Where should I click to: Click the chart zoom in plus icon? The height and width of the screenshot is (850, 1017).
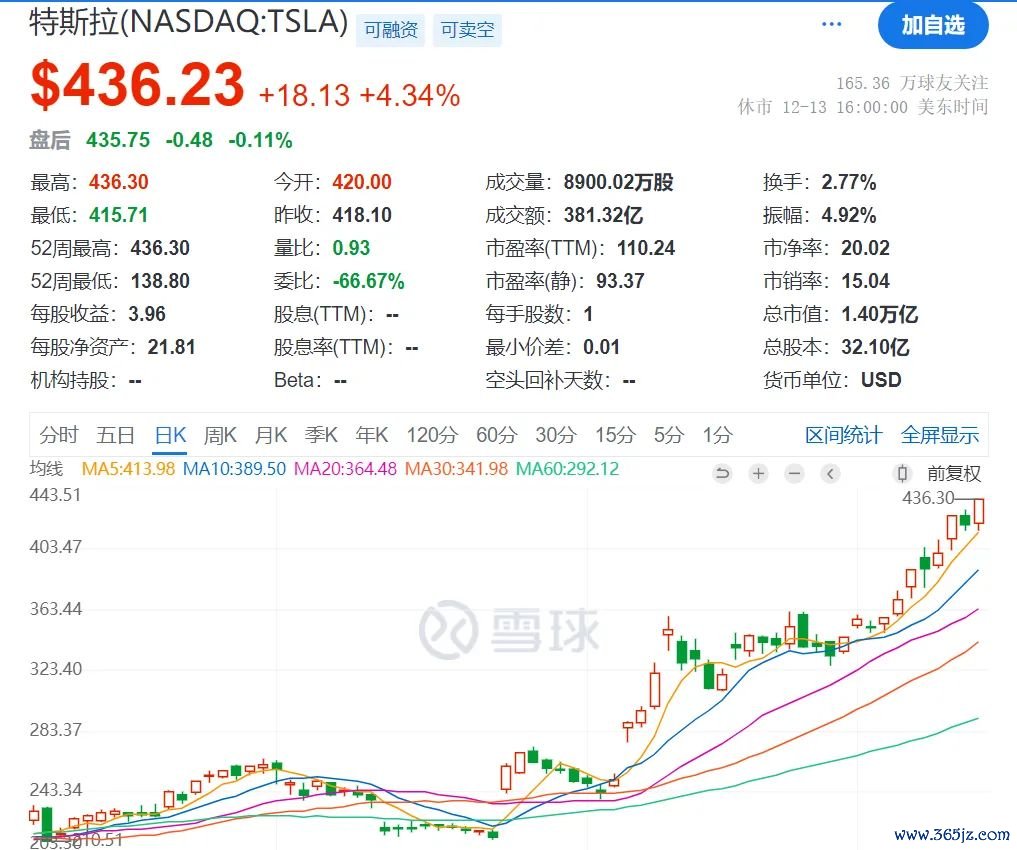[758, 474]
